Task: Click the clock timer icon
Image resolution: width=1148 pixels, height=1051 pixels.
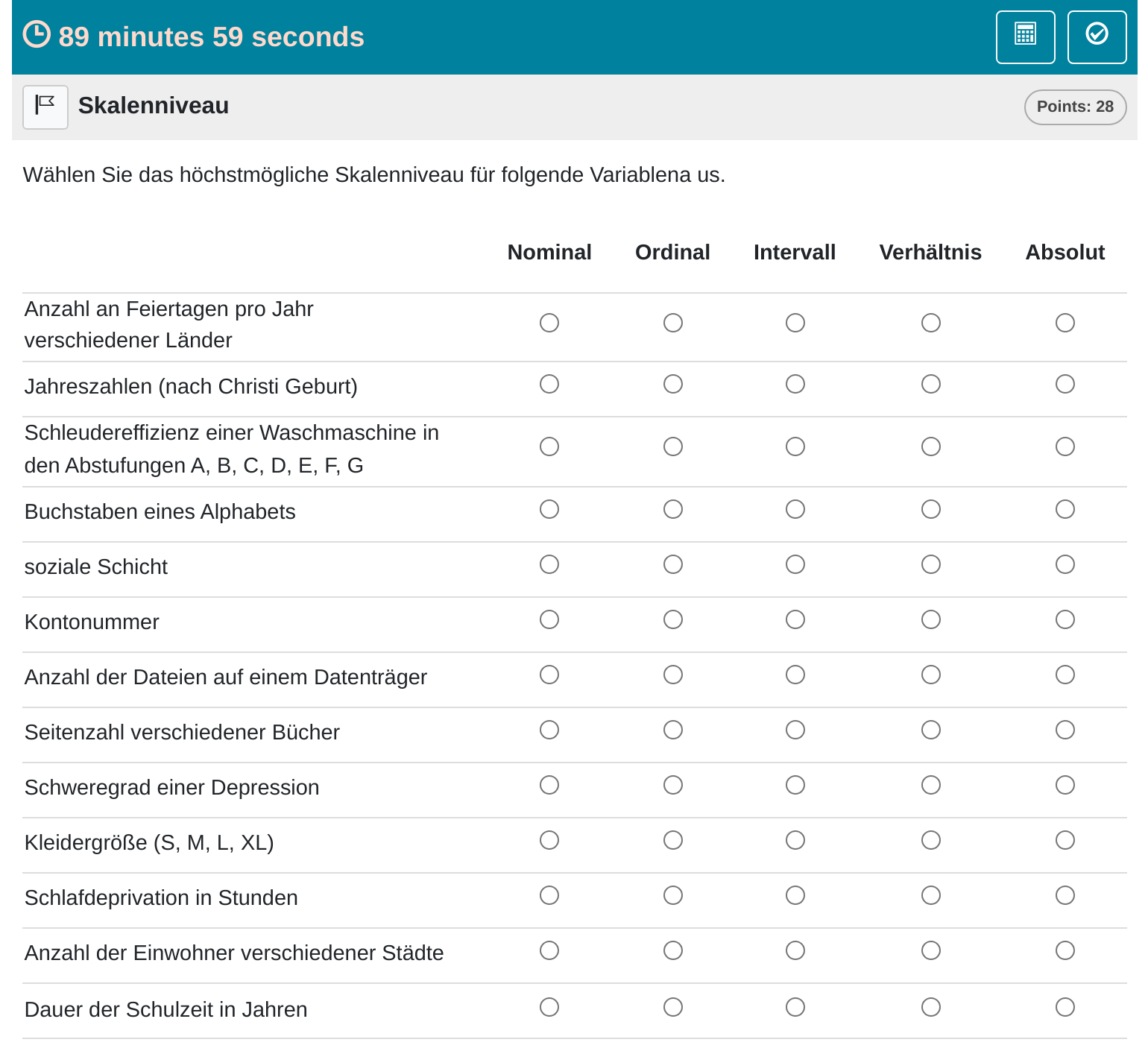Action: coord(37,35)
